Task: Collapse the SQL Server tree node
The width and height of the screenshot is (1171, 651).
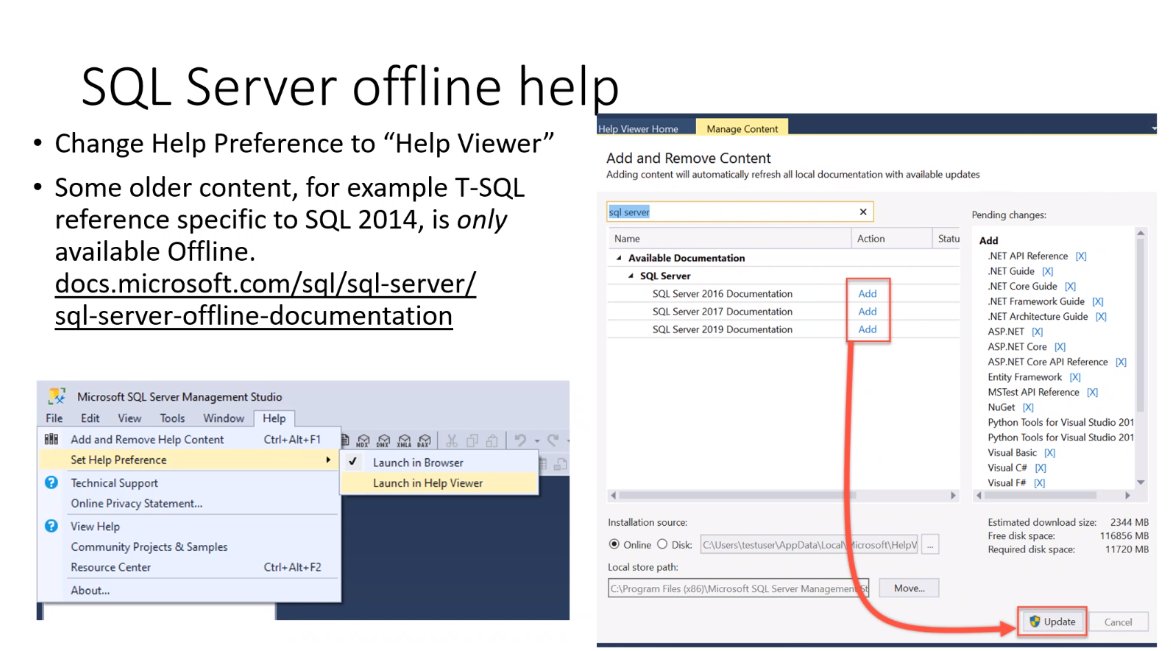Action: pyautogui.click(x=630, y=275)
